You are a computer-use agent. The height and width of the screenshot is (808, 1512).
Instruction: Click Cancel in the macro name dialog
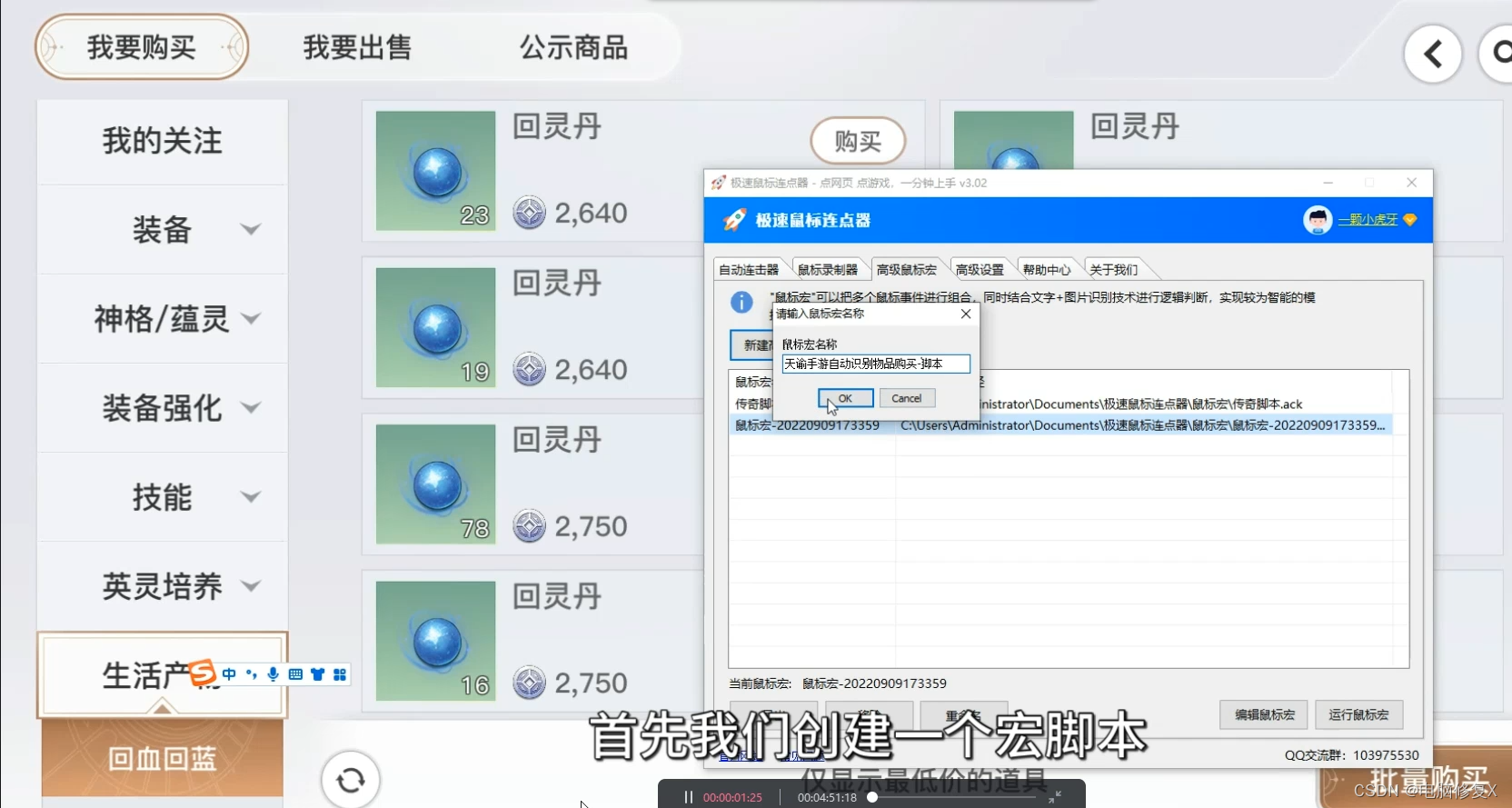click(x=907, y=398)
